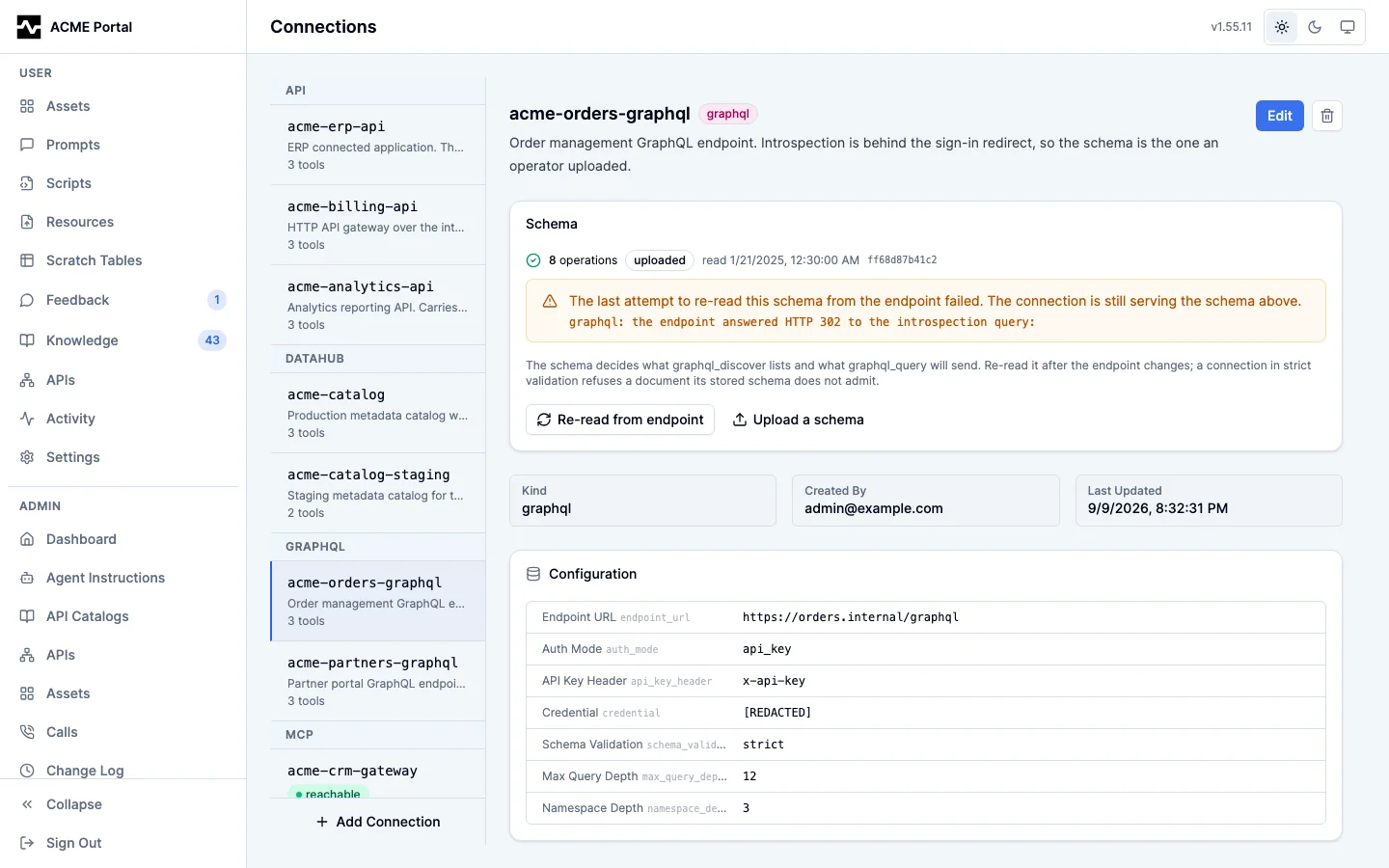Delete connection with trash icon
Viewport: 1389px width, 868px height.
pyautogui.click(x=1327, y=116)
